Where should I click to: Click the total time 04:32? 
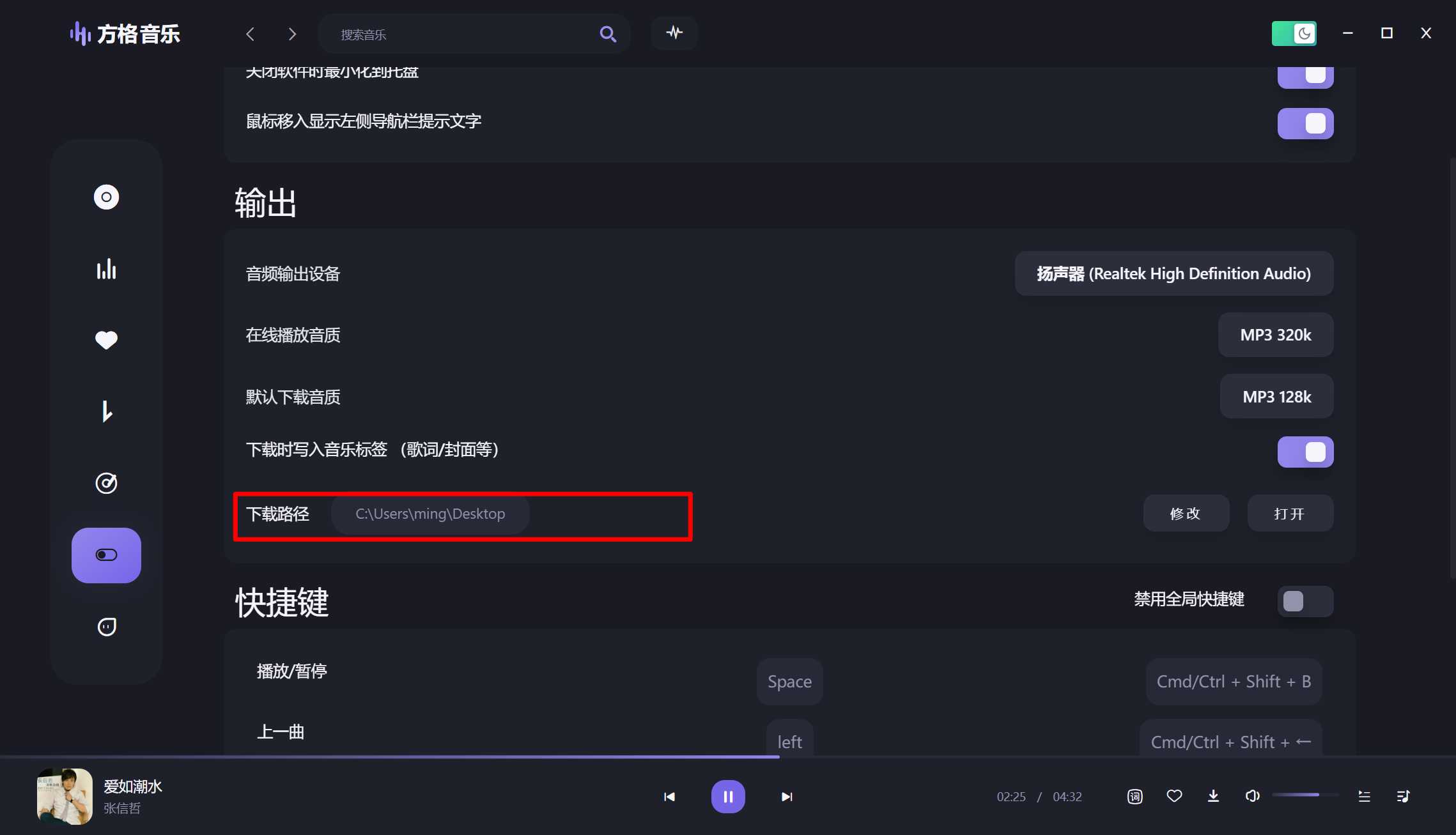(x=1067, y=797)
